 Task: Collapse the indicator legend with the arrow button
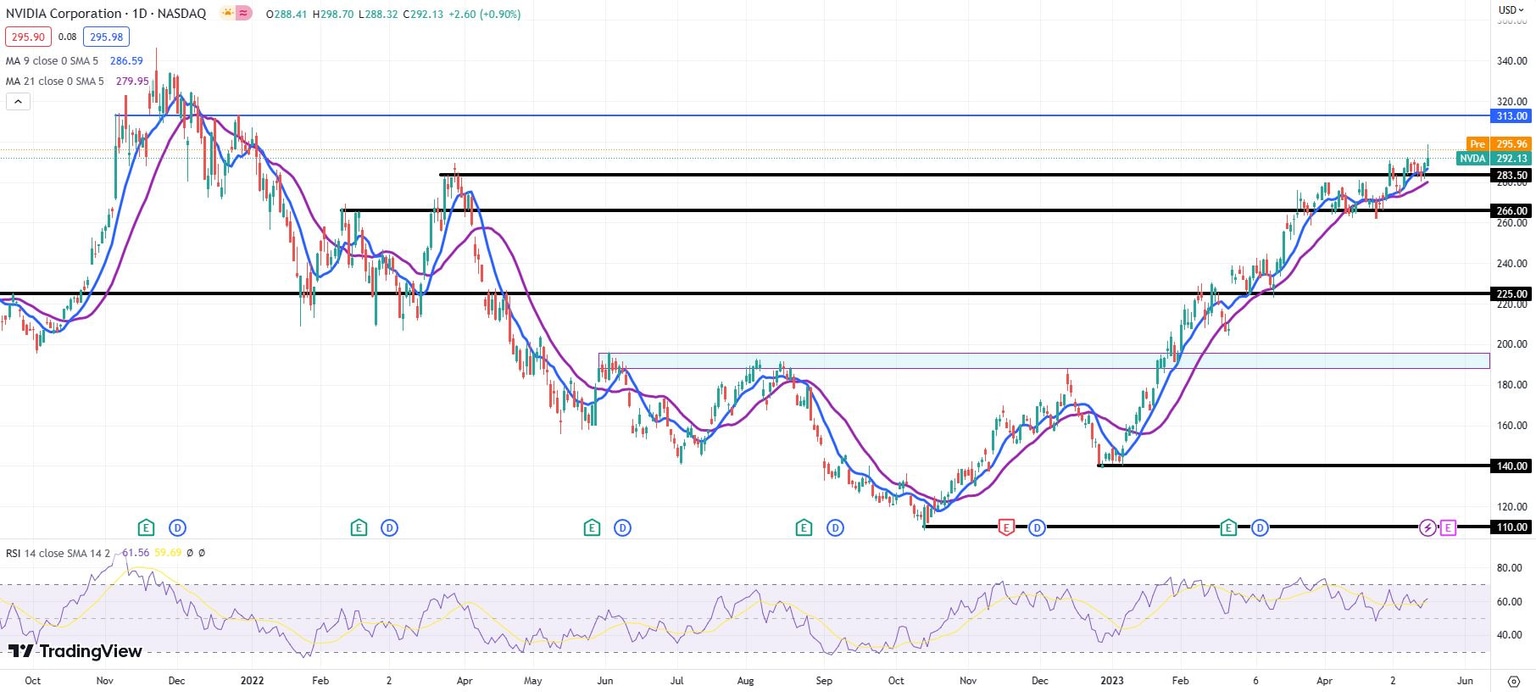18,101
